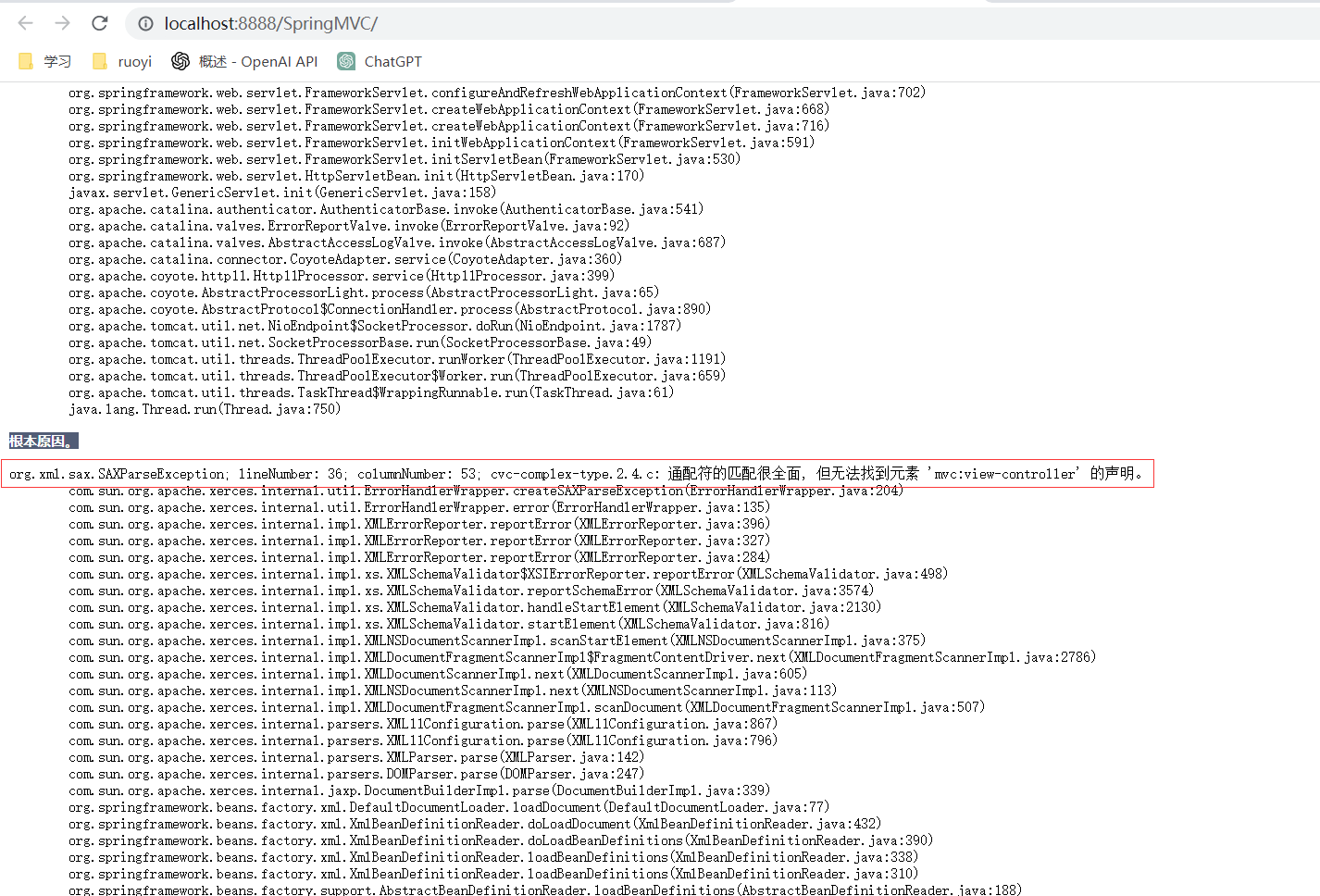Click the ChatGPT green bookmark icon
Image resolution: width=1320 pixels, height=896 pixels.
(346, 61)
